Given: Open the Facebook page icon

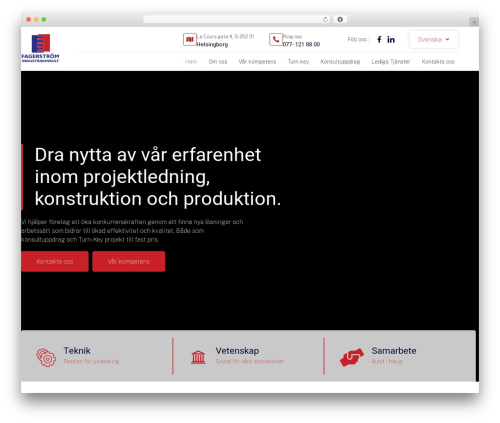Looking at the screenshot, I should pos(379,39).
